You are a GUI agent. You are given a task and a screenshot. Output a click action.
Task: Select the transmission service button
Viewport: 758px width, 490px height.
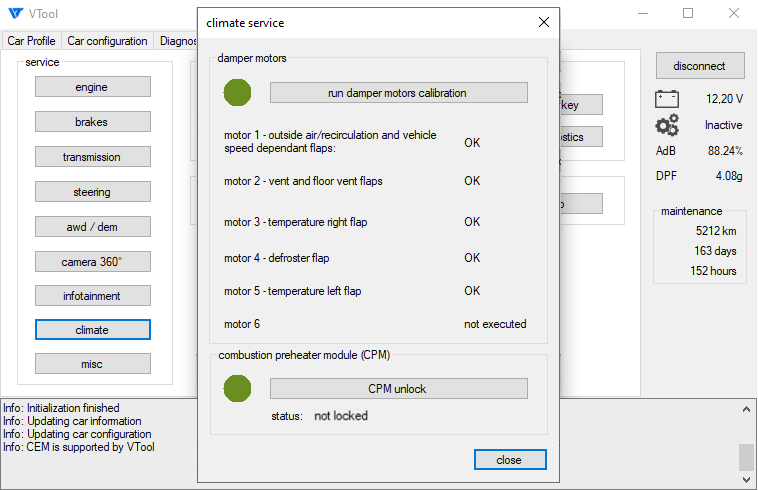[x=92, y=157]
